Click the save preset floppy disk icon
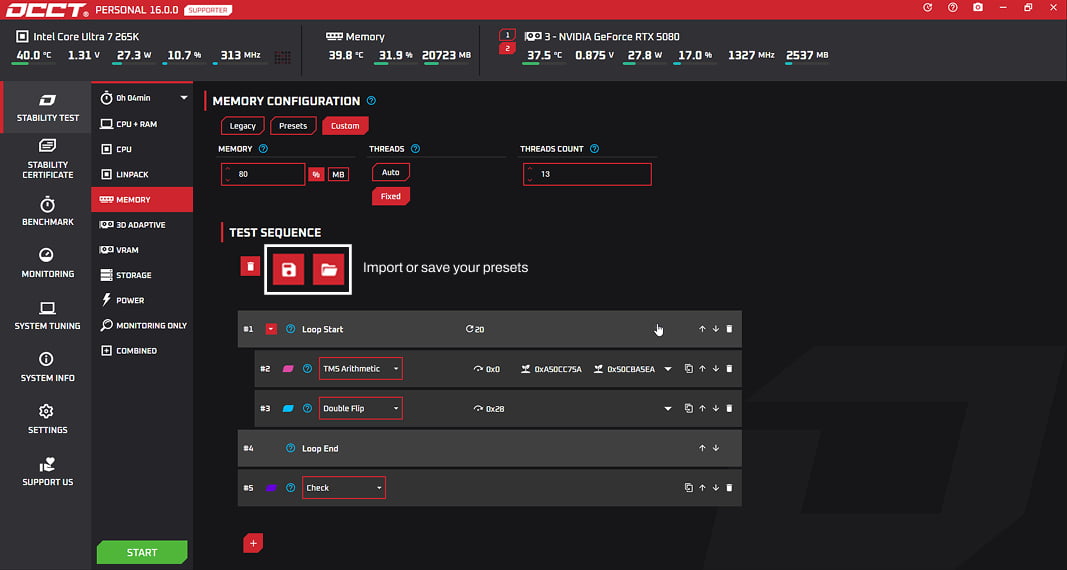 [288, 269]
